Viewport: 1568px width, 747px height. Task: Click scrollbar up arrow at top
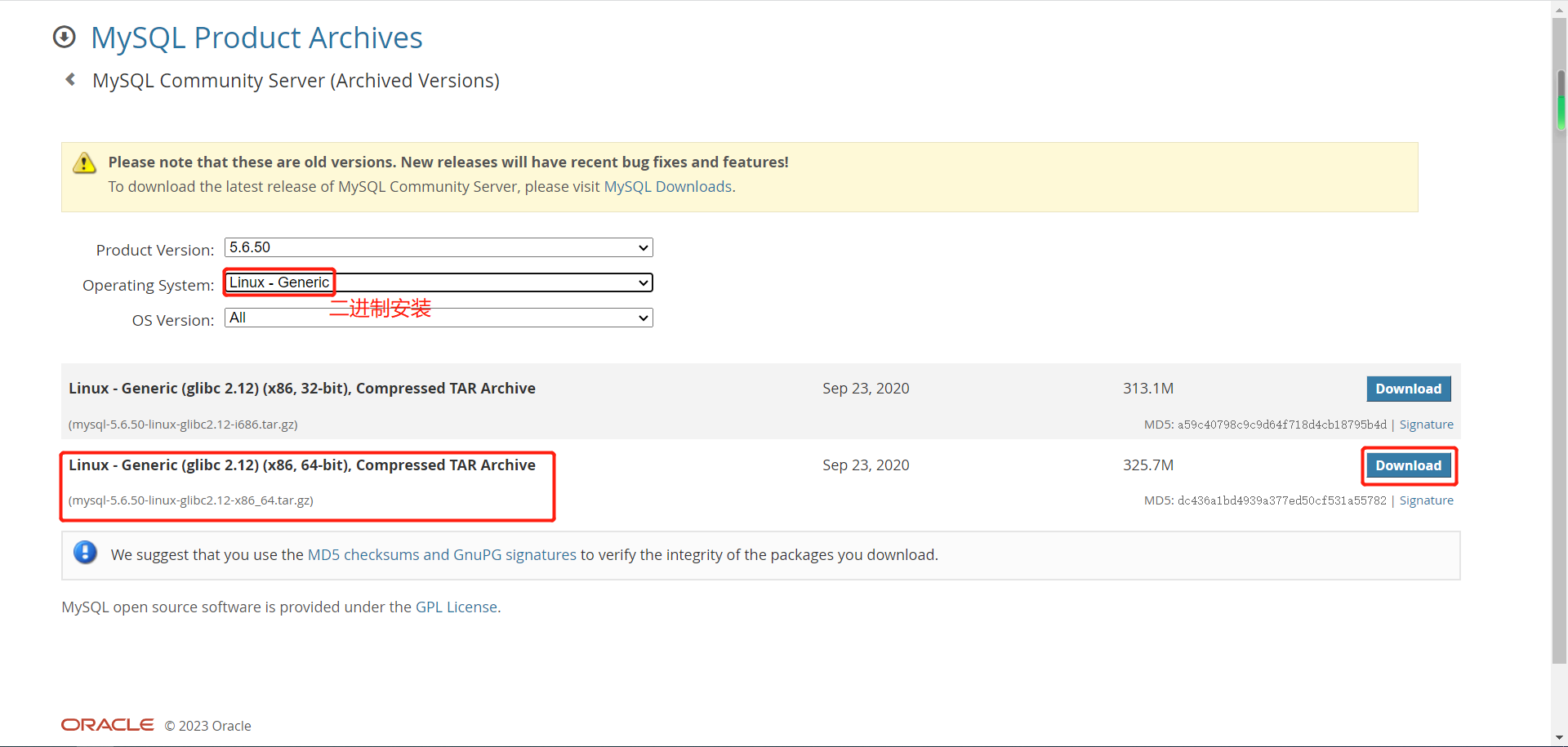(x=1560, y=7)
